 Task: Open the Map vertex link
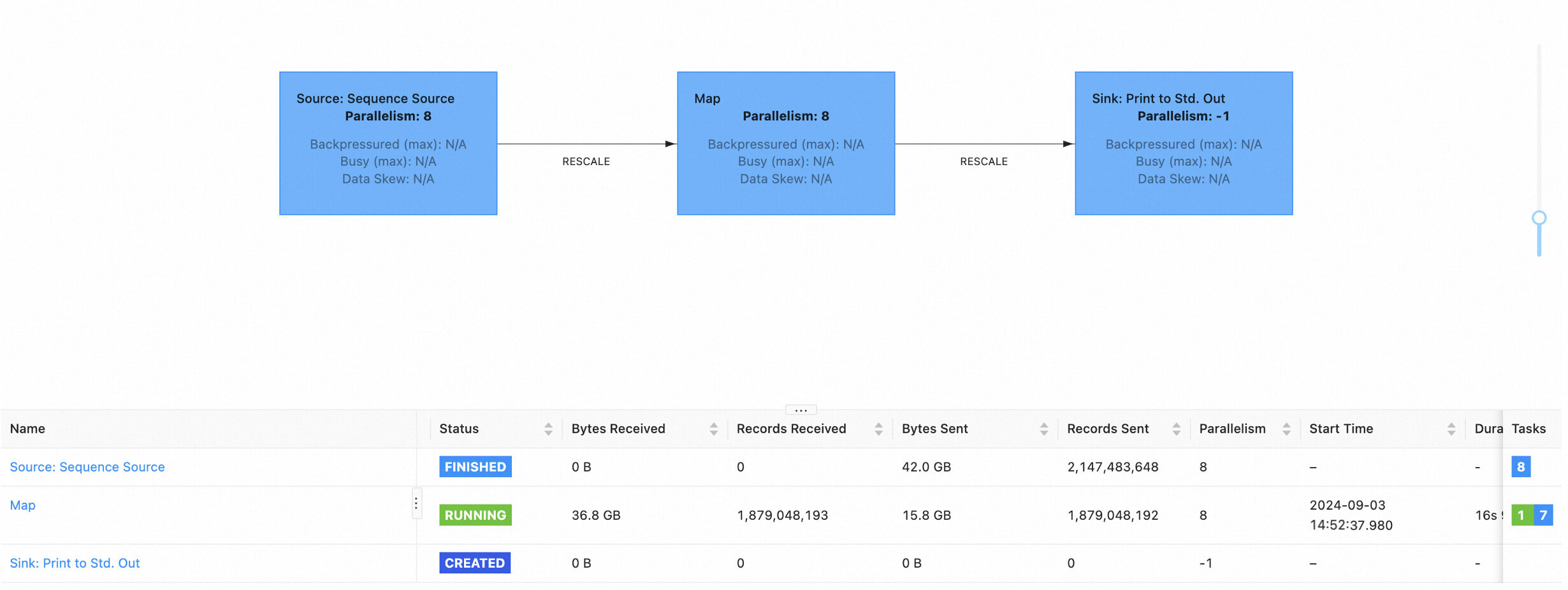click(23, 505)
